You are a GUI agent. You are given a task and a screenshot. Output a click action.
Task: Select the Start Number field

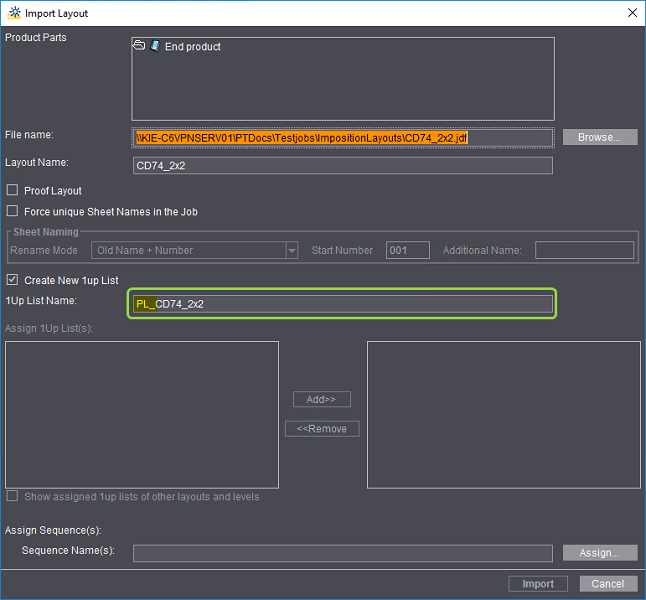tap(408, 250)
